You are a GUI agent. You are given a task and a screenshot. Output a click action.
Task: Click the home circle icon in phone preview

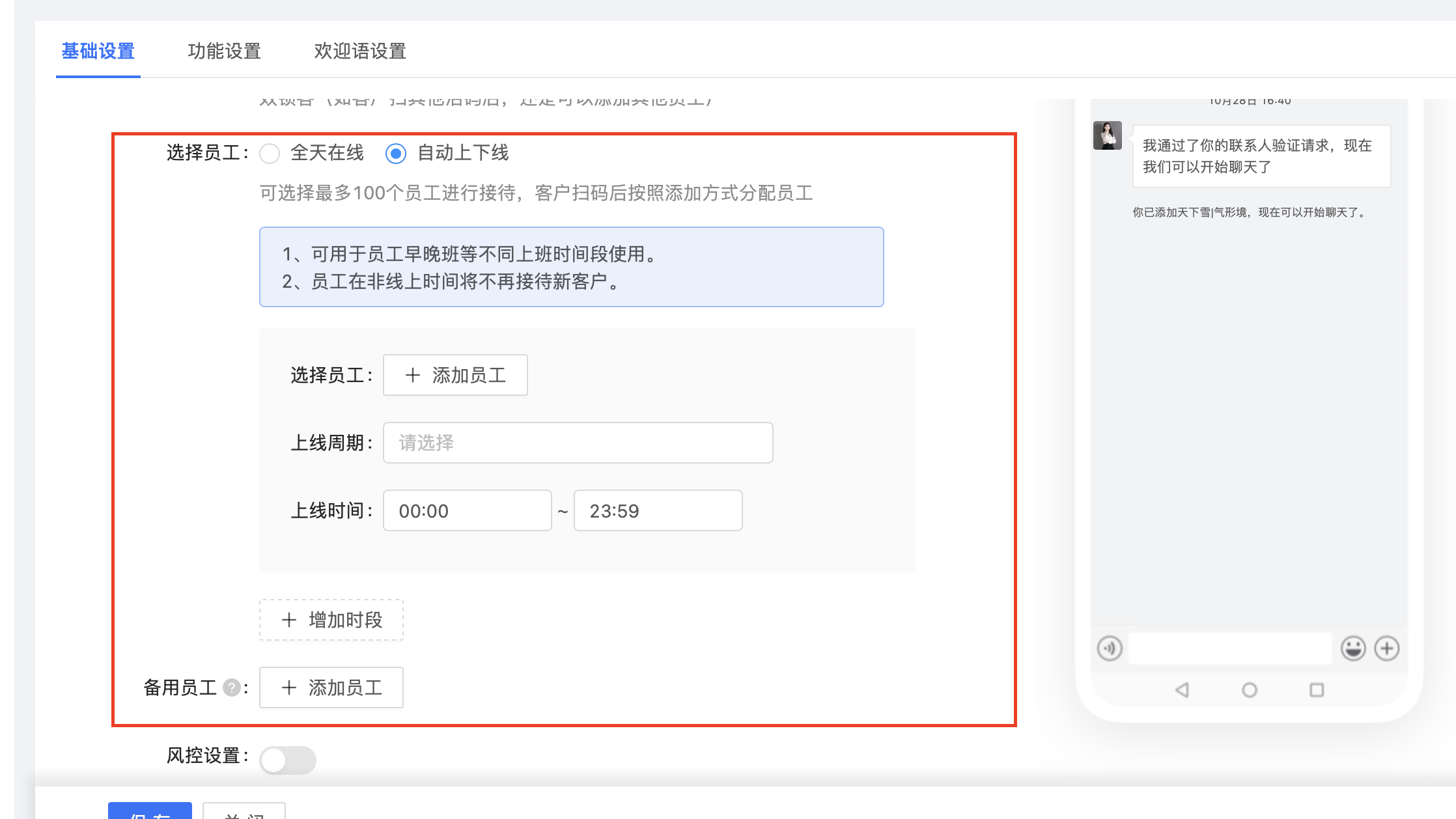(1250, 690)
